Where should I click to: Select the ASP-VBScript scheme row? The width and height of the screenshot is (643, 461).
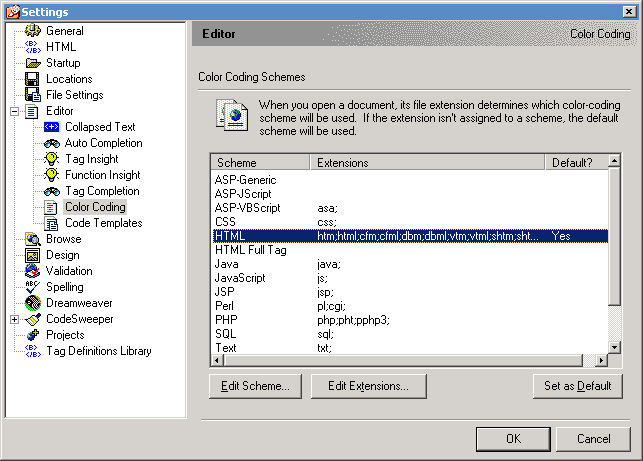pos(410,208)
